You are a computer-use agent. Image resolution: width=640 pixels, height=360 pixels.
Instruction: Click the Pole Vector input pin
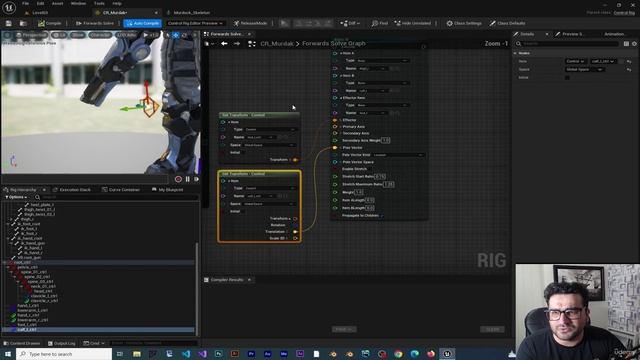(335, 147)
